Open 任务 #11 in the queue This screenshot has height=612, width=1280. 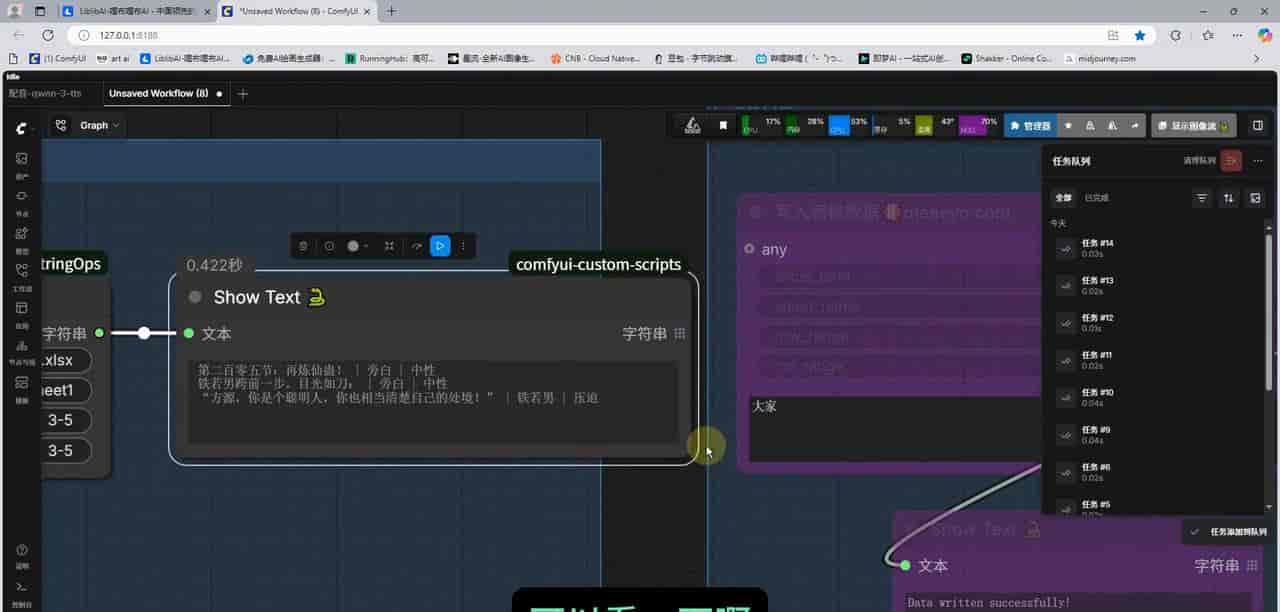pos(1156,360)
